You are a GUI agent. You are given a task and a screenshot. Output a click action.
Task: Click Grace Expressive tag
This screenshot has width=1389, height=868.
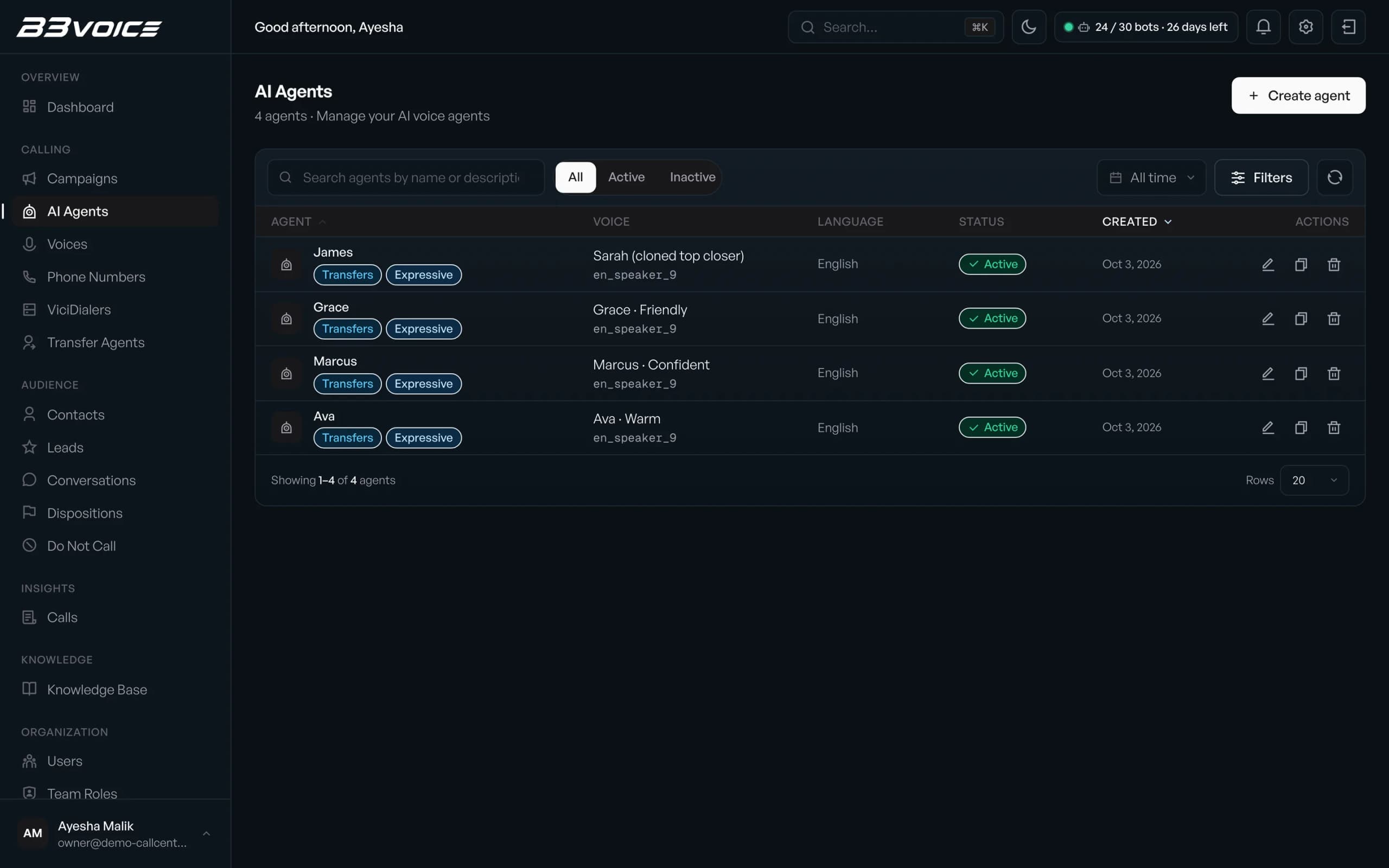(424, 329)
